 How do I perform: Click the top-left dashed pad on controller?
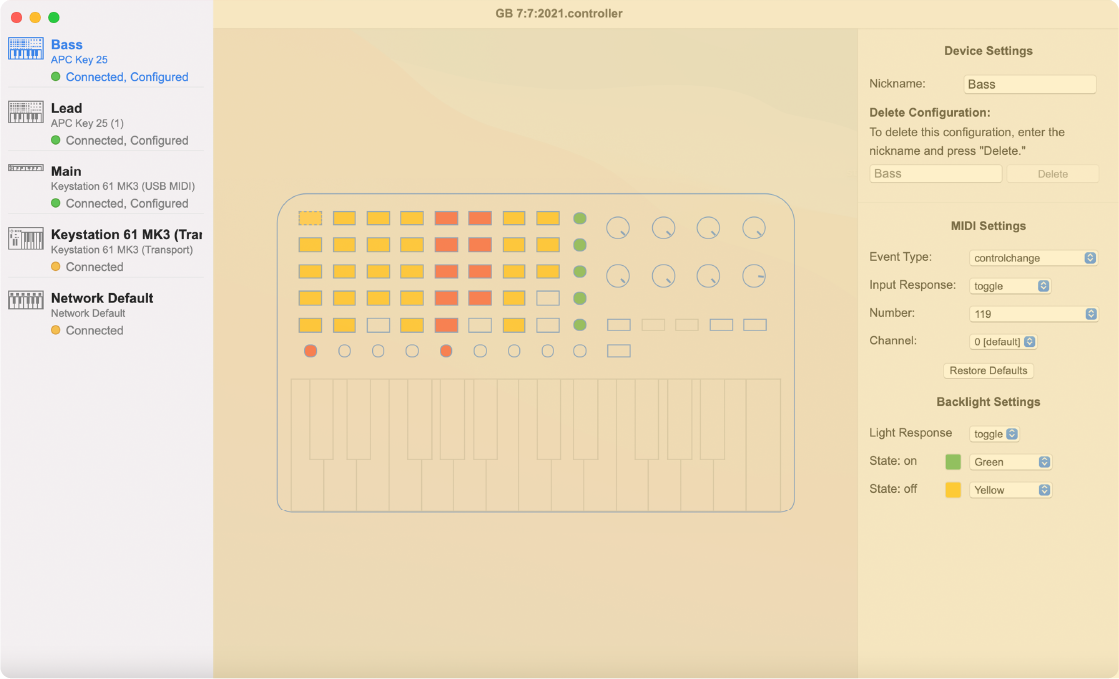pos(310,218)
